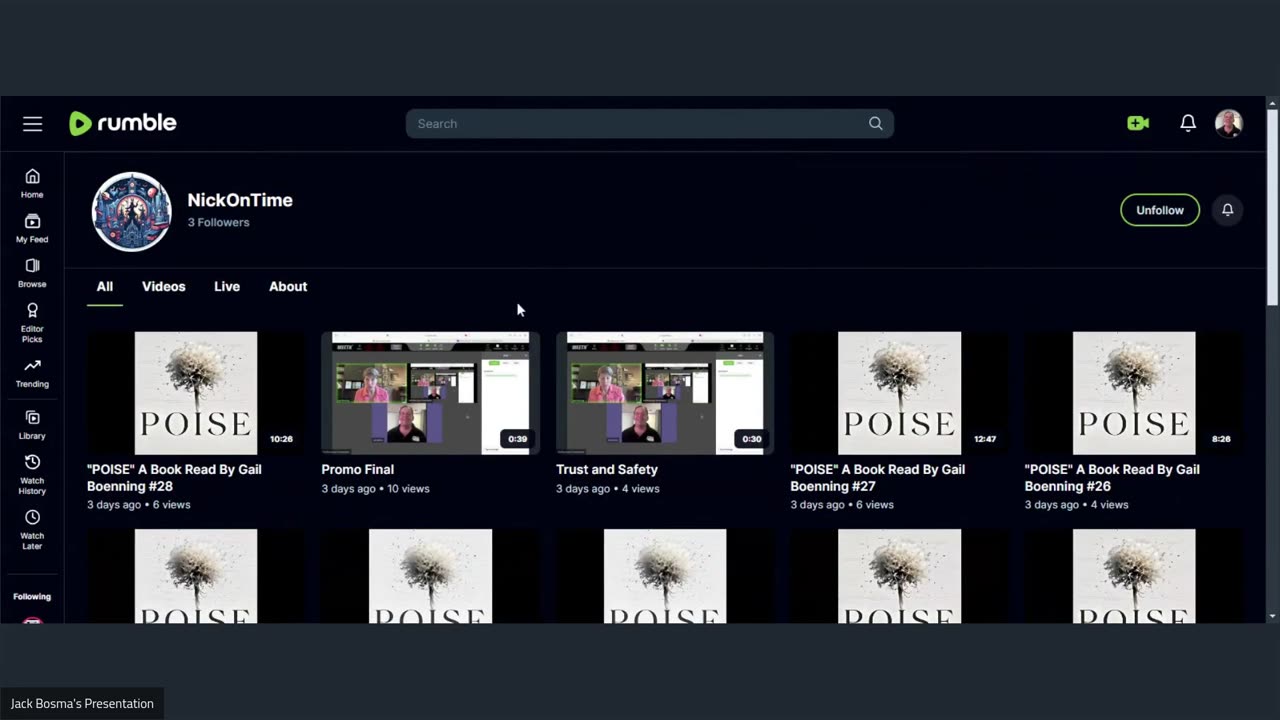Open Watch History in the sidebar
The image size is (1280, 720).
32,475
